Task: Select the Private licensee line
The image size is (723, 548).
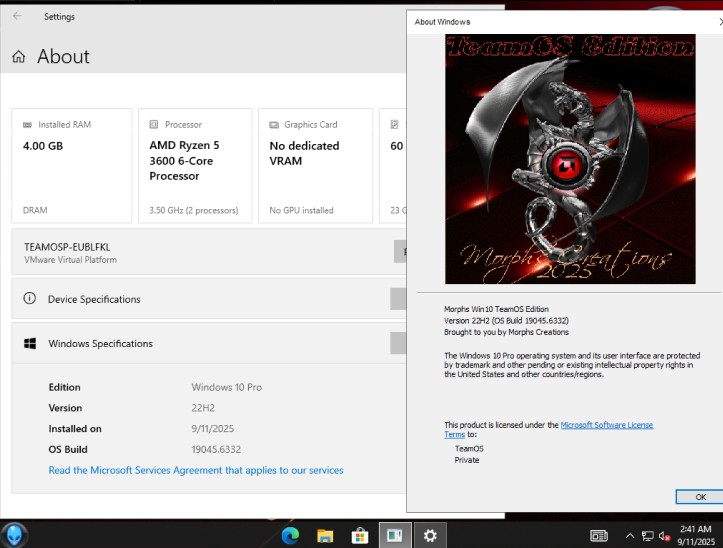Action: 467,460
